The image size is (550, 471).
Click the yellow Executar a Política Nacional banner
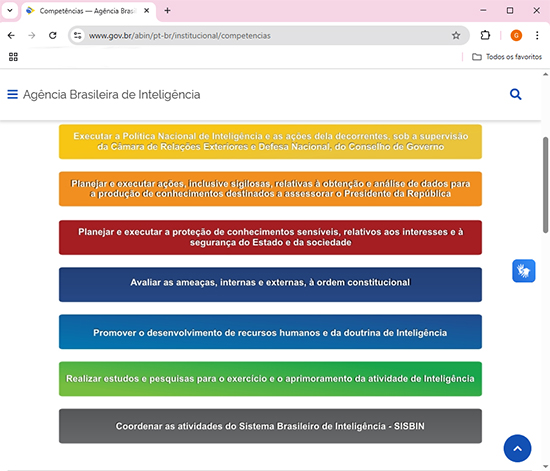[270, 142]
